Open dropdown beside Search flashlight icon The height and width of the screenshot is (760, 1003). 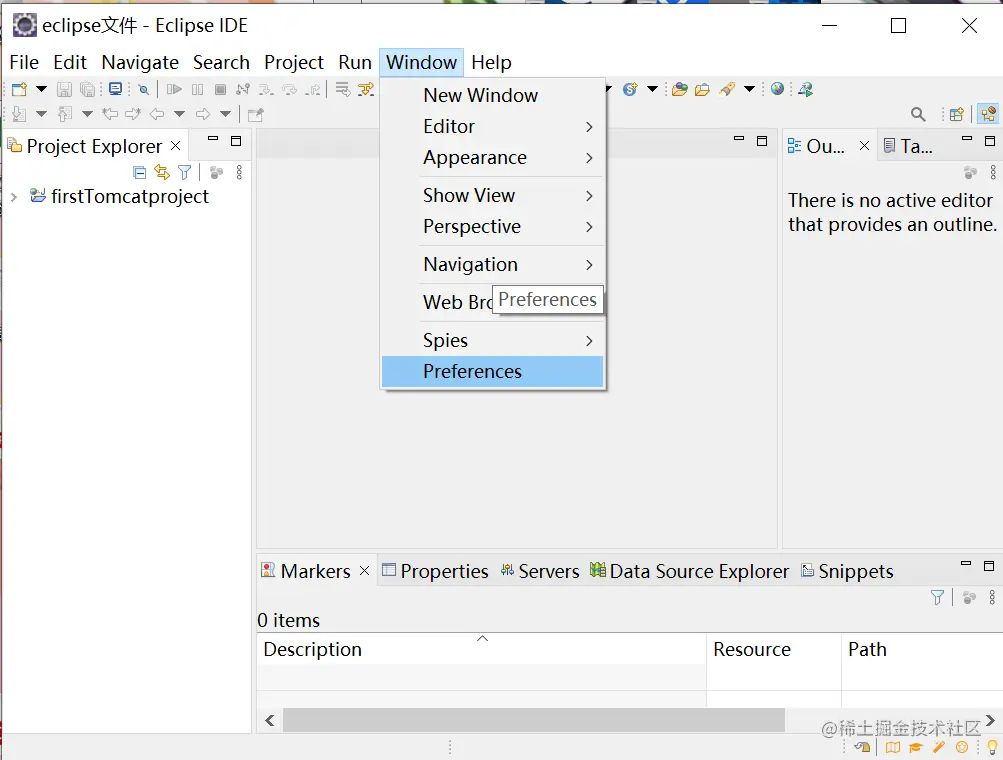click(x=749, y=89)
